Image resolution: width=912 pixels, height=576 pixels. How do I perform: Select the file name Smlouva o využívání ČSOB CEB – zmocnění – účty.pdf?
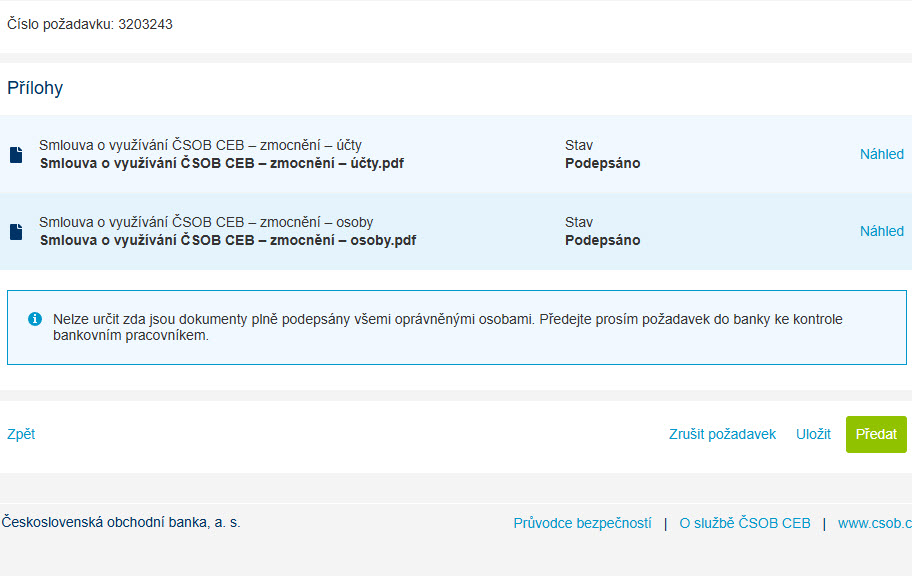pyautogui.click(x=222, y=163)
